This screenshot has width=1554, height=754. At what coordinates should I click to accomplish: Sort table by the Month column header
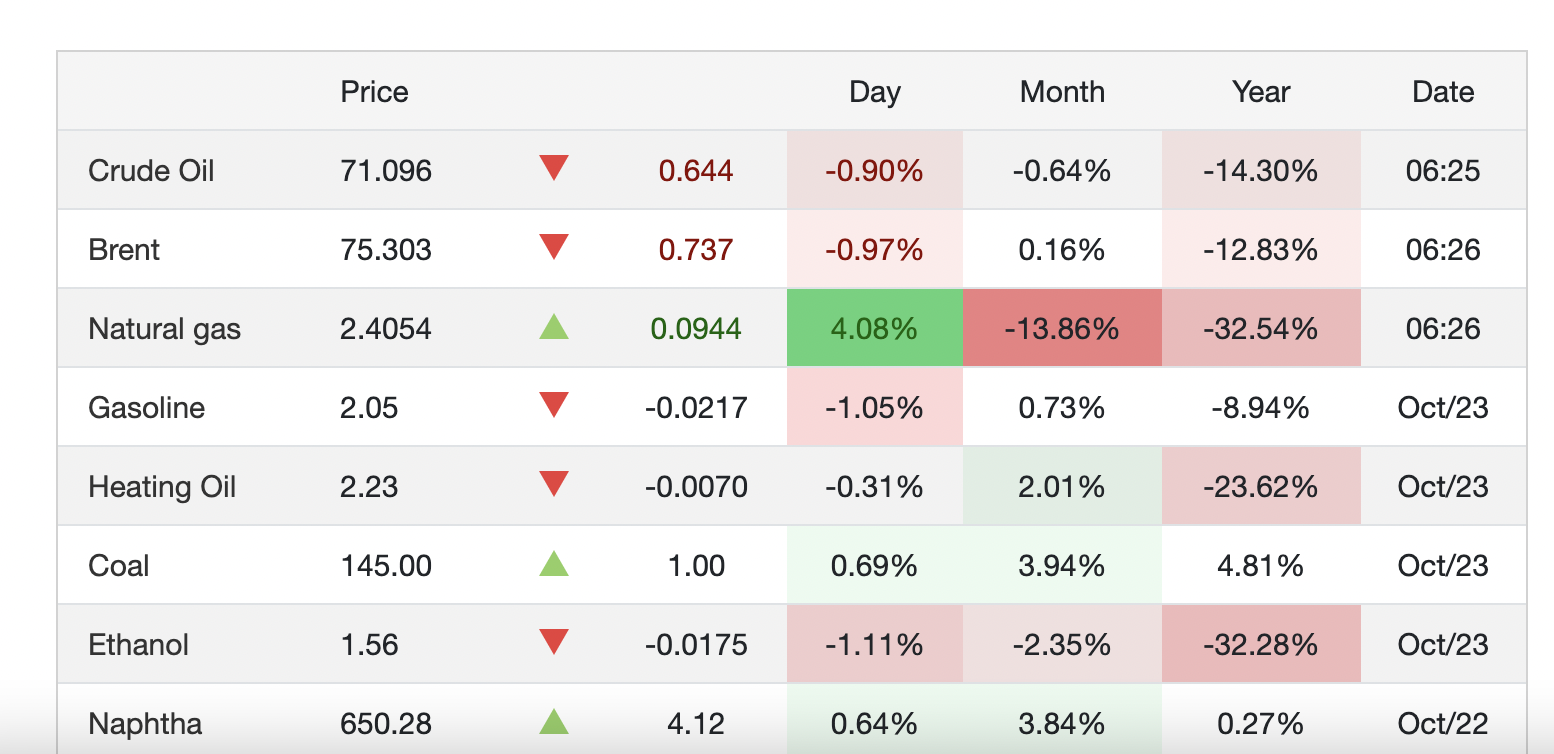point(1062,92)
